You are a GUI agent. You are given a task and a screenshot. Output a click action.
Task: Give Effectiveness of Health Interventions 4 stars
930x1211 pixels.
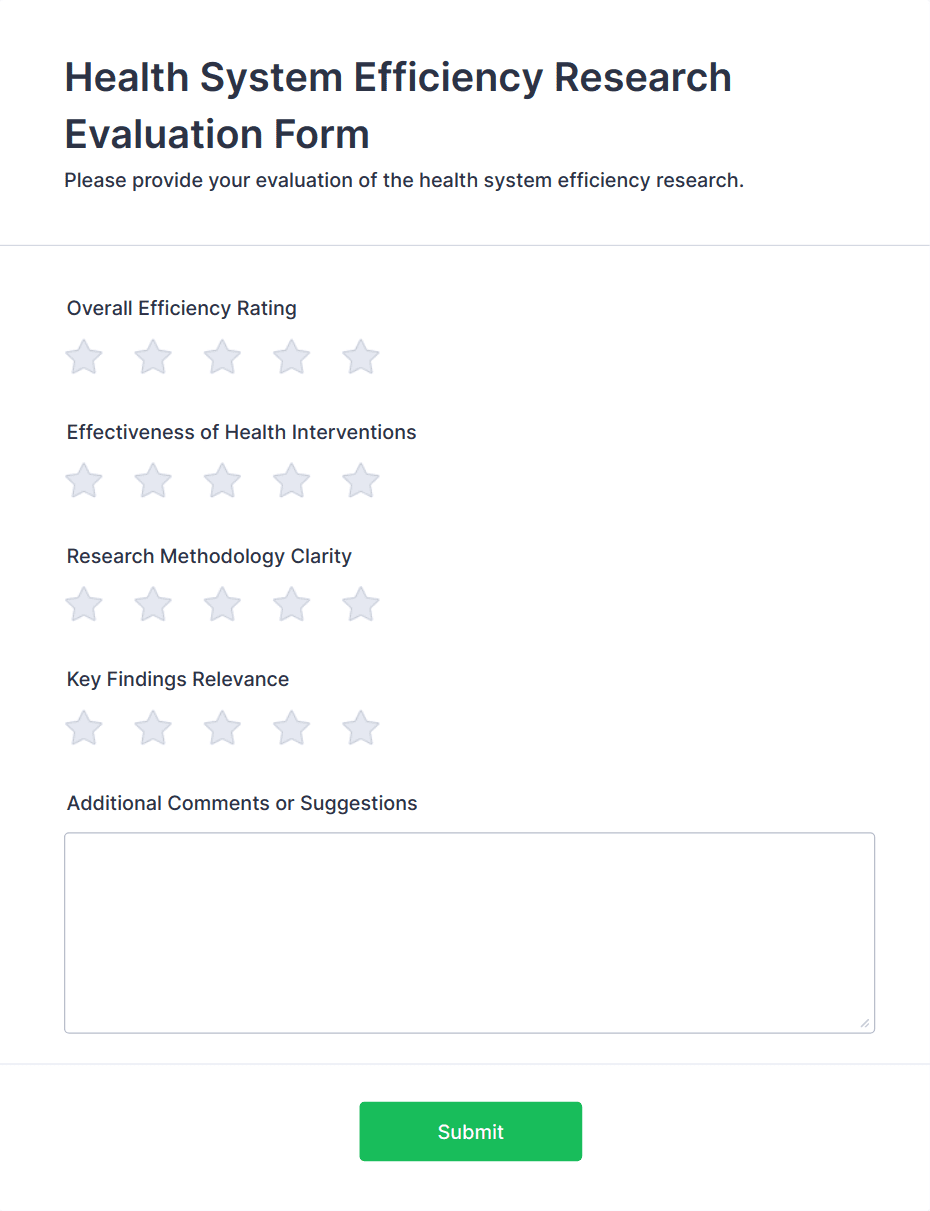point(291,480)
